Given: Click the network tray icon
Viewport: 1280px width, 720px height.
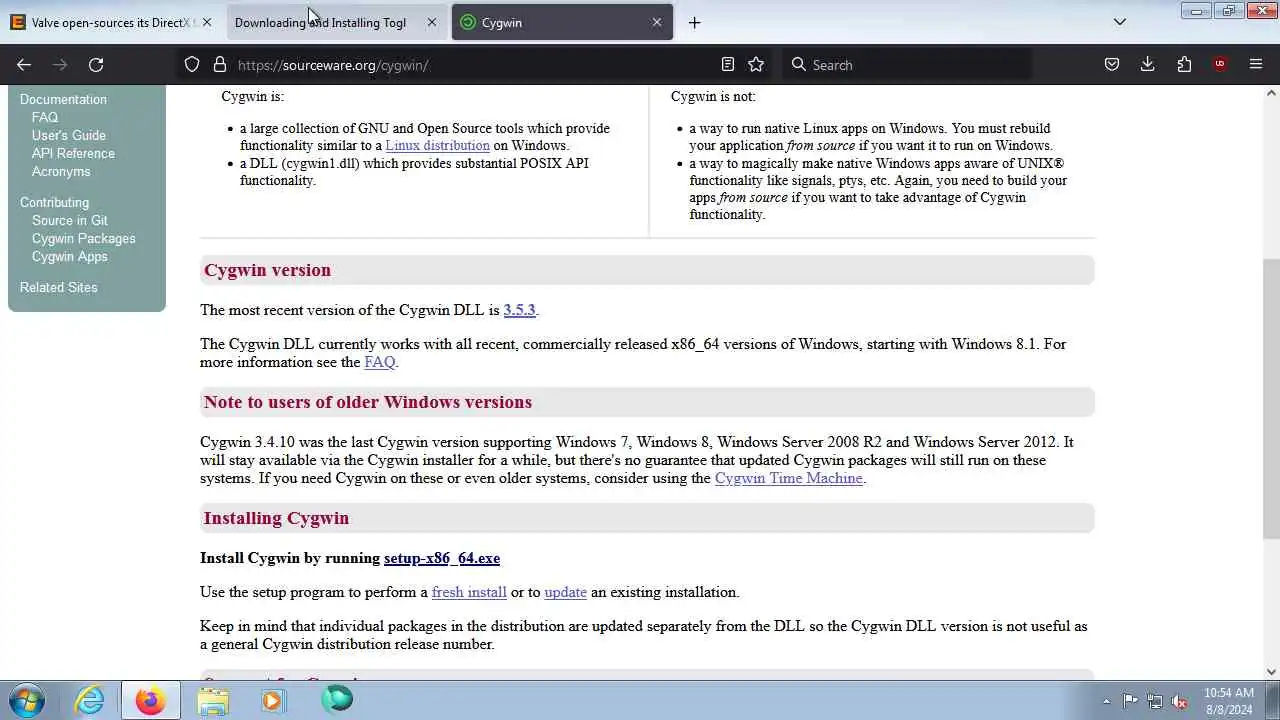Looking at the screenshot, I should (x=1155, y=701).
